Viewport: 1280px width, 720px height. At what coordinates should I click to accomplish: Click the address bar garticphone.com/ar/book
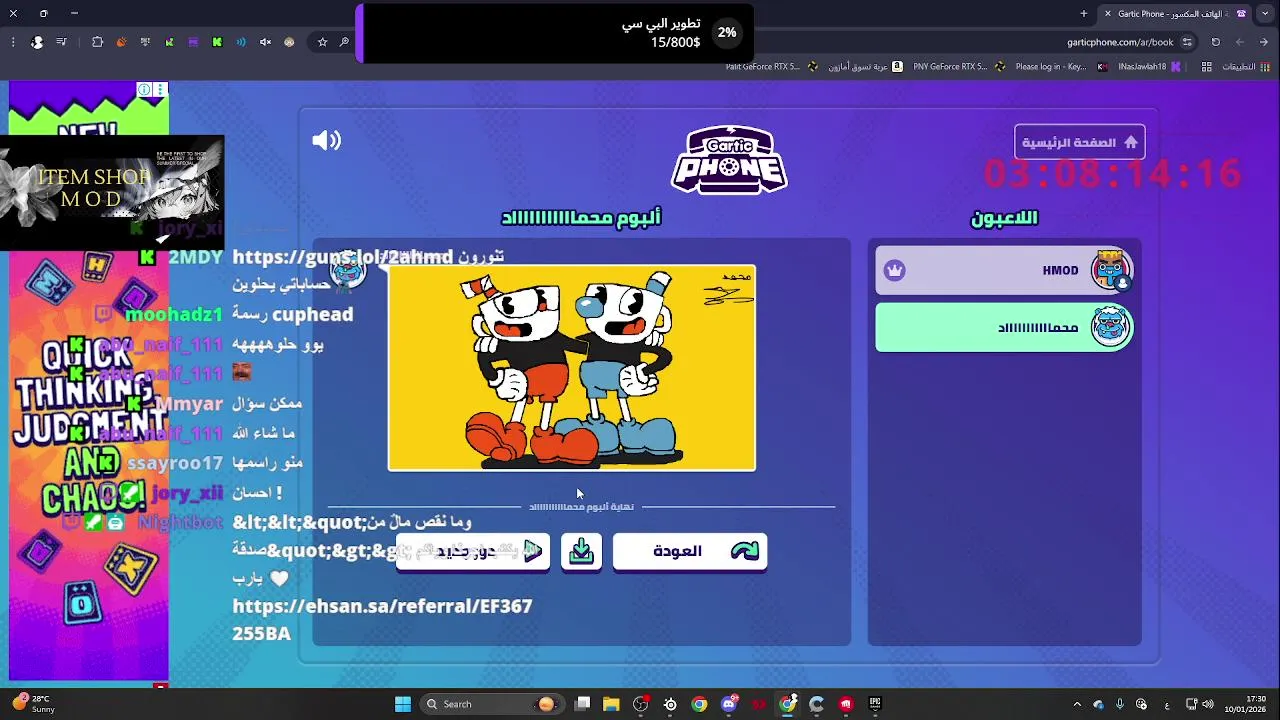1120,42
